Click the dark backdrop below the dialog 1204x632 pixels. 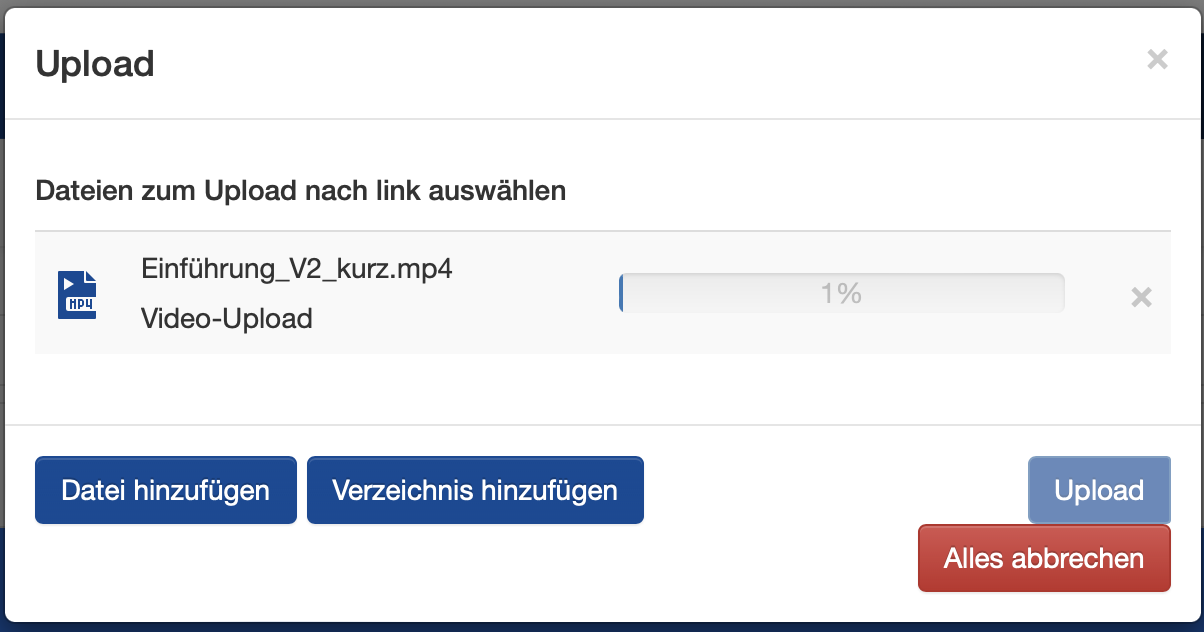pyautogui.click(x=600, y=626)
